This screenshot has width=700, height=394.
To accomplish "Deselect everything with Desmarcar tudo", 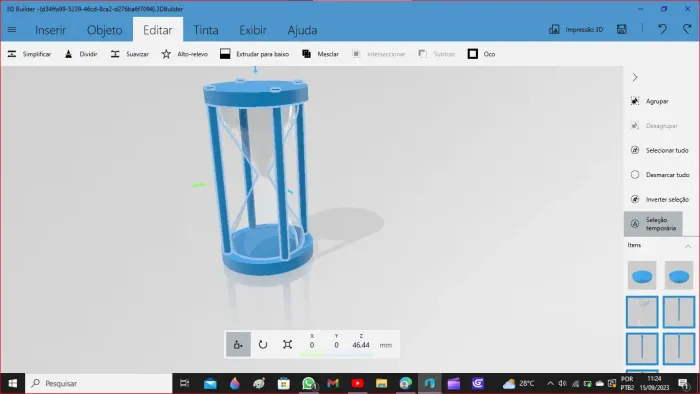I will click(660, 175).
